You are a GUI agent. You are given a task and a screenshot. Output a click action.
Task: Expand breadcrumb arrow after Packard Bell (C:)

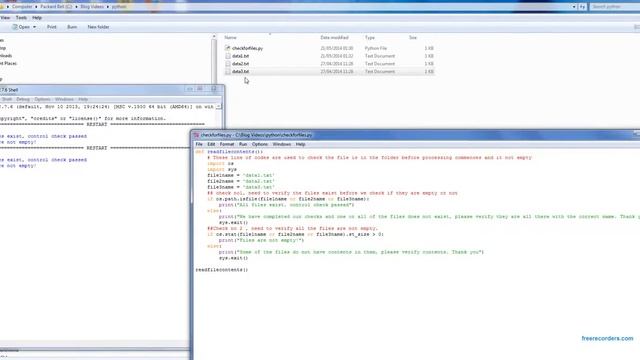coord(76,7)
